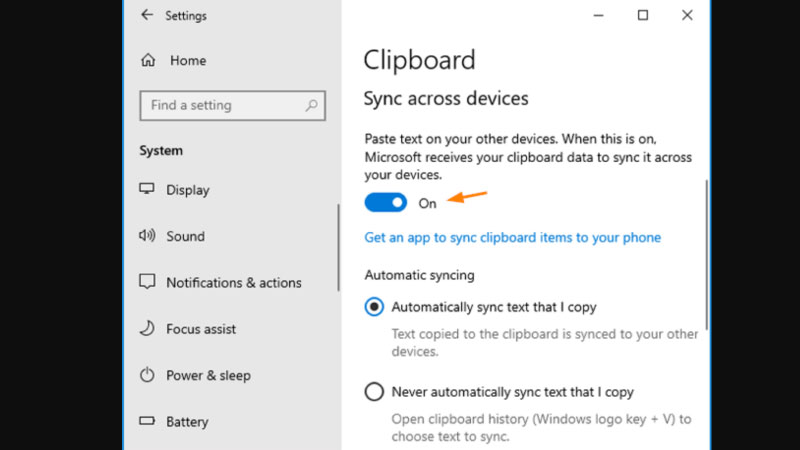
Task: Maximize the Settings window
Action: click(643, 15)
